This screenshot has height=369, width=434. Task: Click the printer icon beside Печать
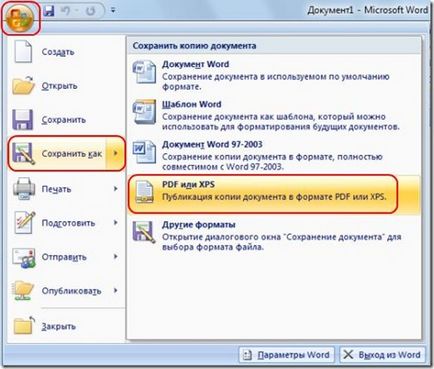pyautogui.click(x=24, y=189)
